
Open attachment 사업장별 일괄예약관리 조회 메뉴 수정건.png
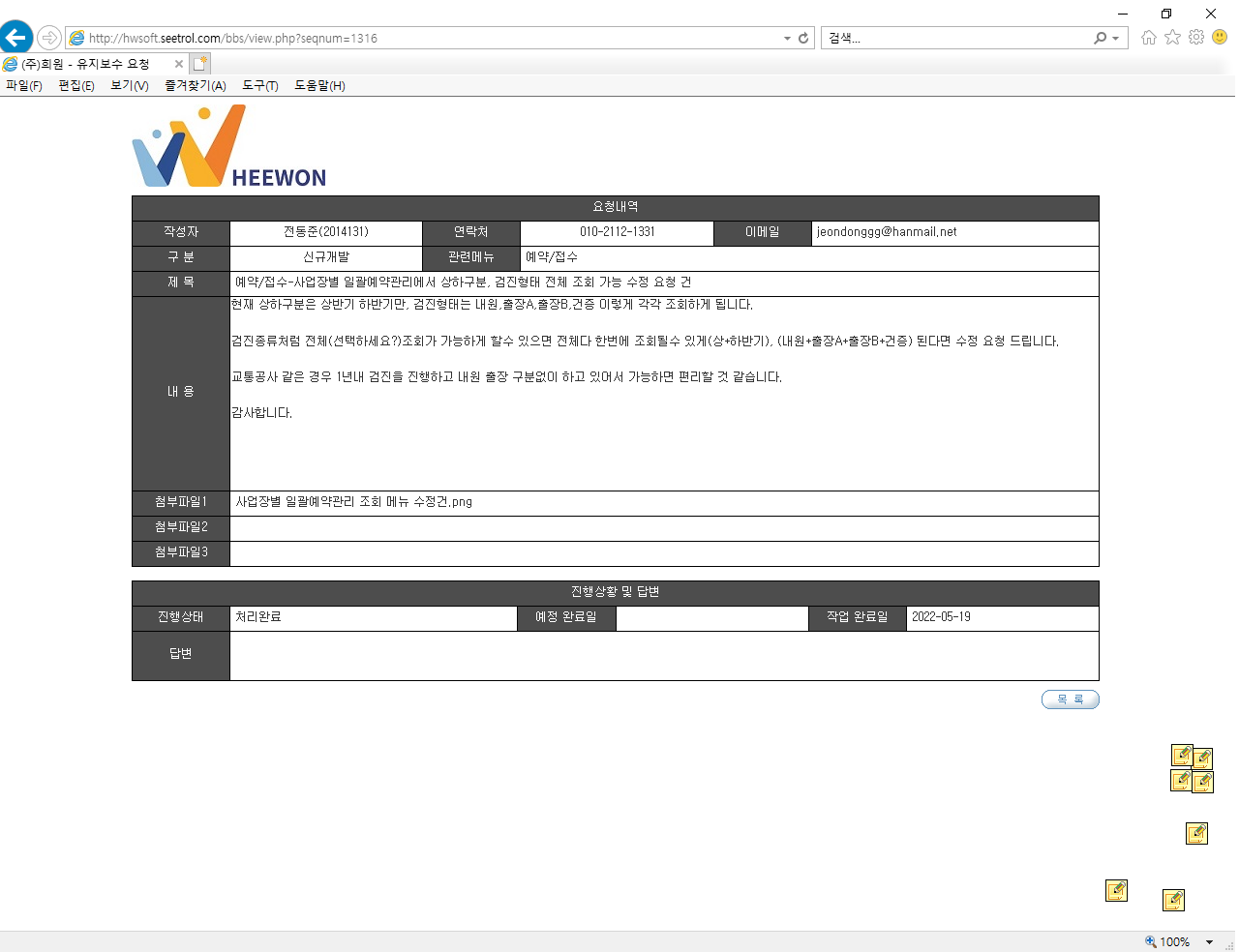coord(354,502)
